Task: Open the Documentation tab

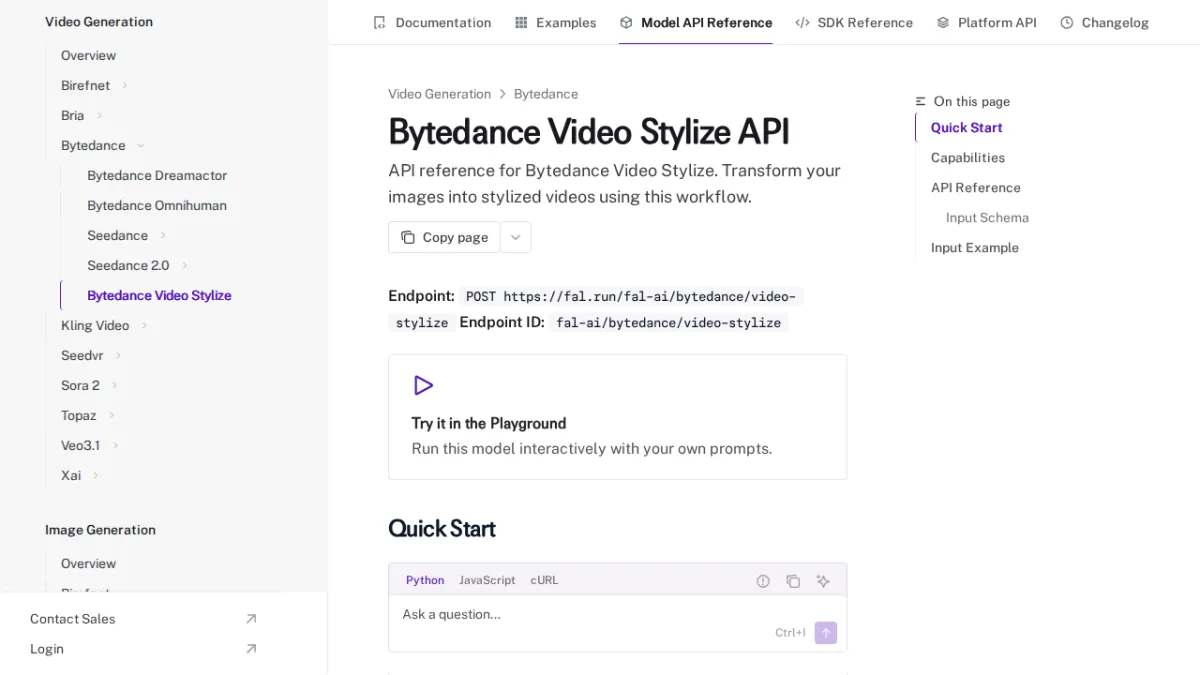Action: tap(432, 22)
